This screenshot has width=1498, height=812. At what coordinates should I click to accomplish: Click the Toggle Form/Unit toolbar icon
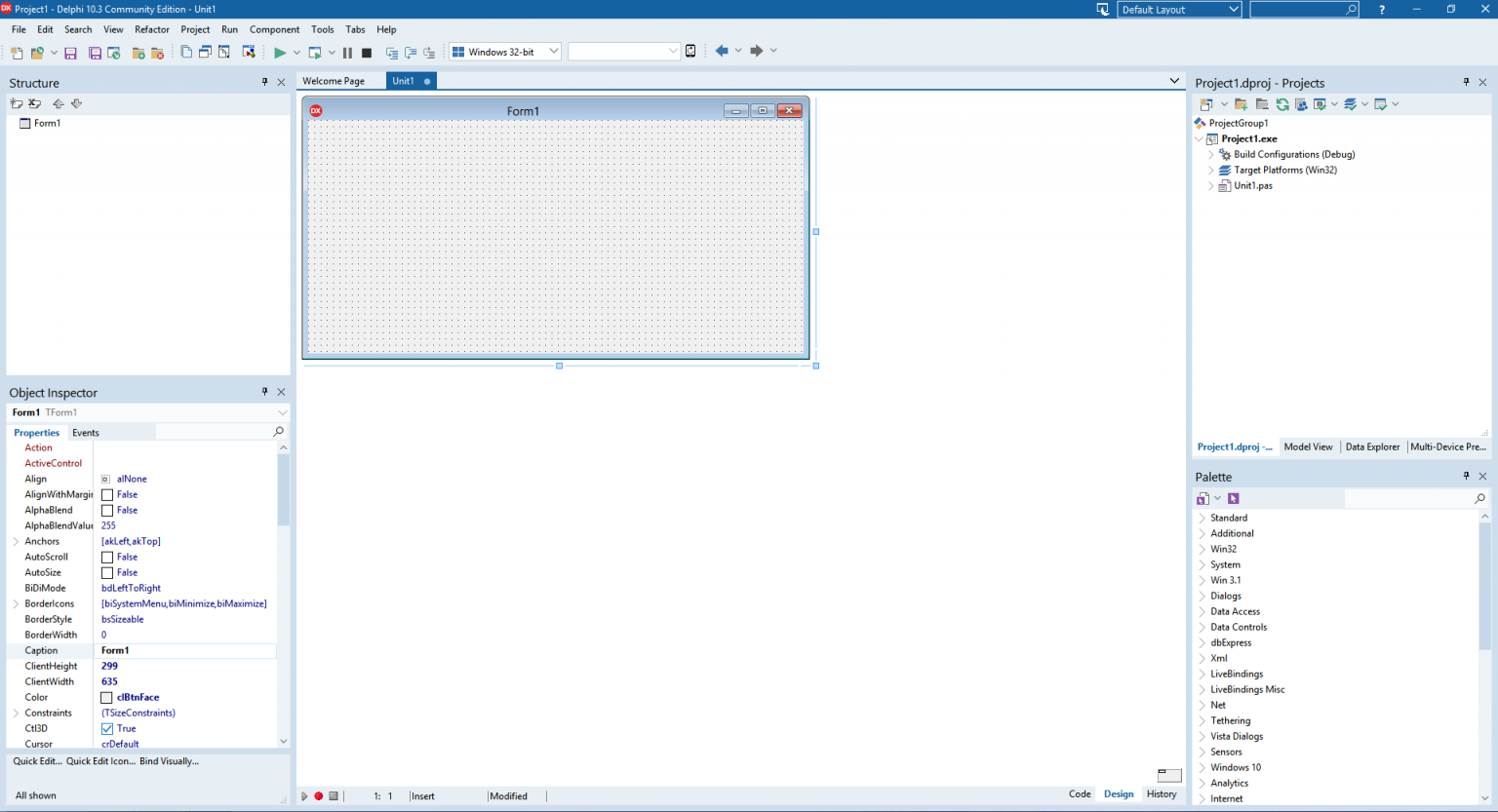point(224,52)
